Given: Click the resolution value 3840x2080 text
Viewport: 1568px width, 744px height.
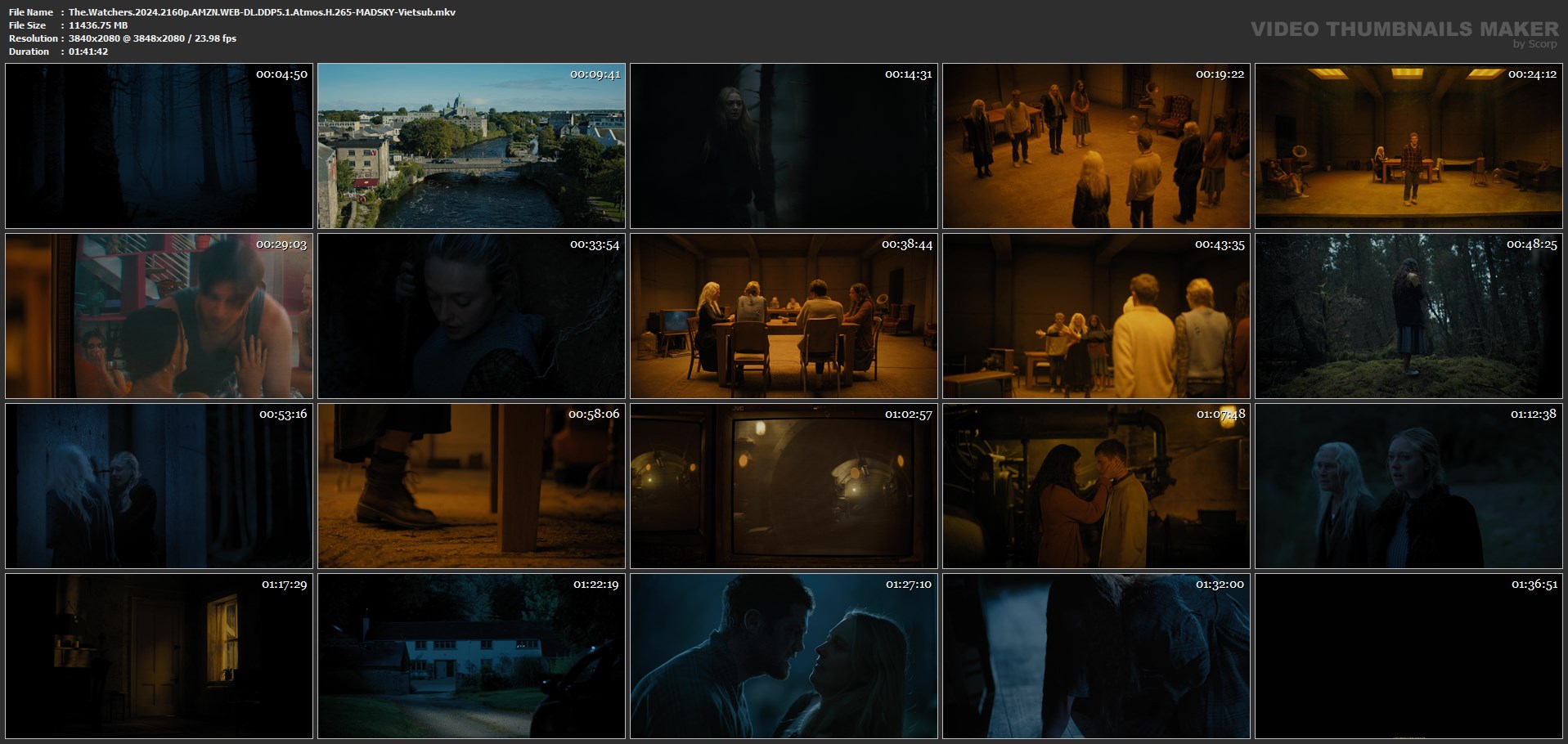Looking at the screenshot, I should [x=152, y=38].
